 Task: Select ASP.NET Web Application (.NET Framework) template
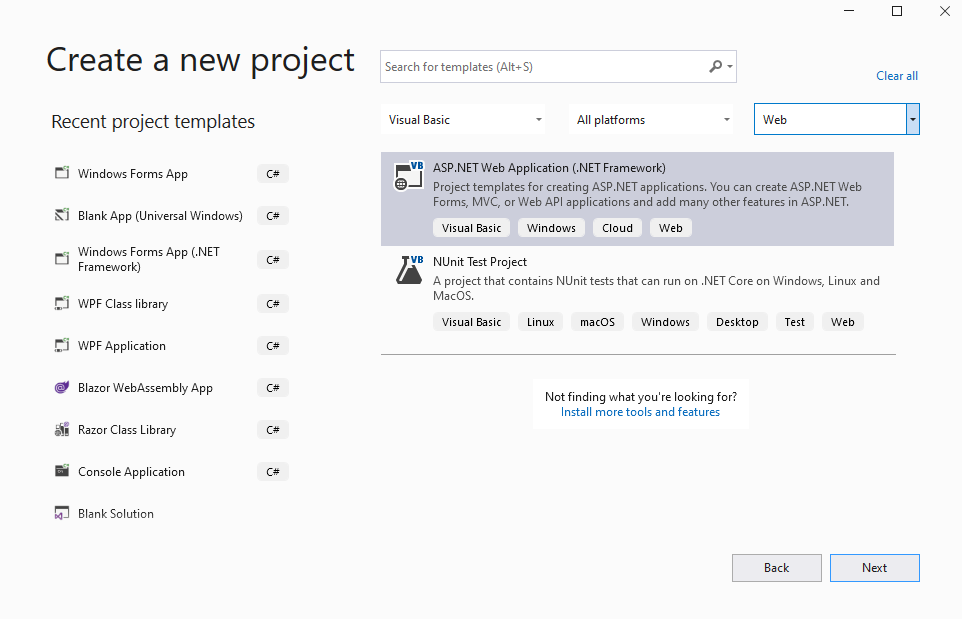point(637,199)
